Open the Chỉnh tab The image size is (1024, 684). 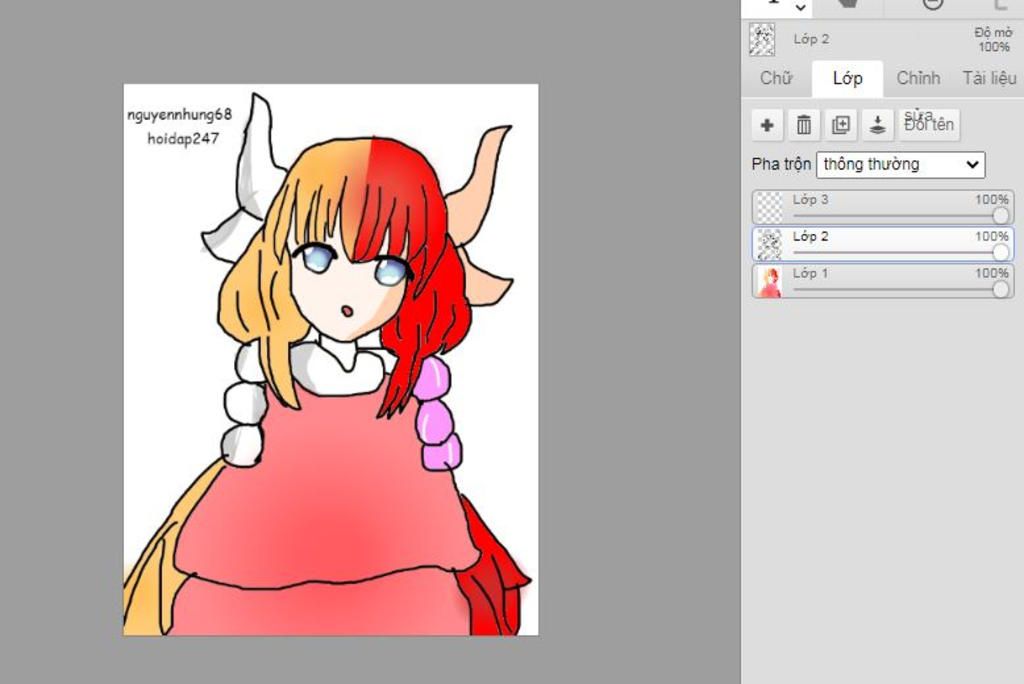[918, 78]
